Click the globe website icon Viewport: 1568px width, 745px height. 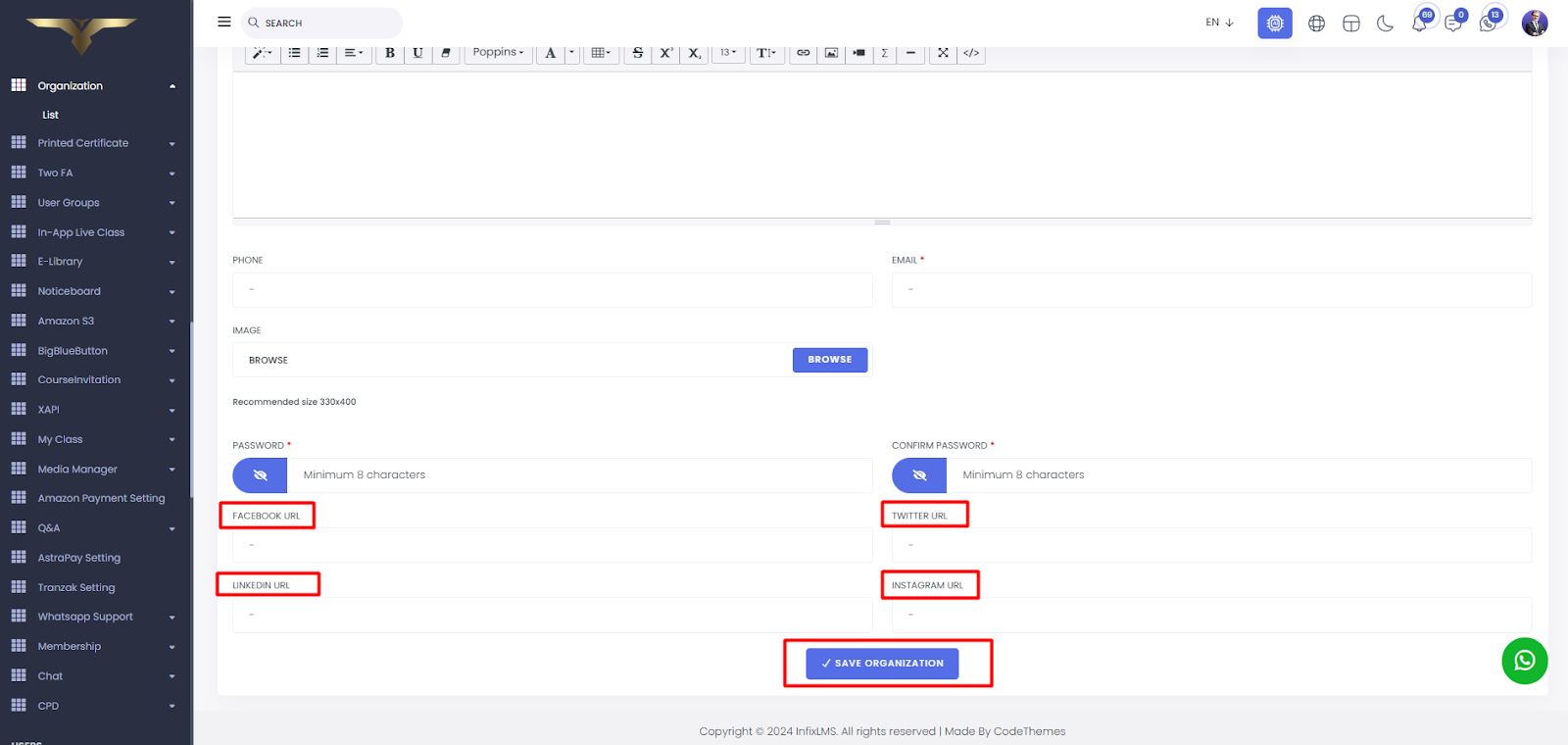click(x=1316, y=24)
